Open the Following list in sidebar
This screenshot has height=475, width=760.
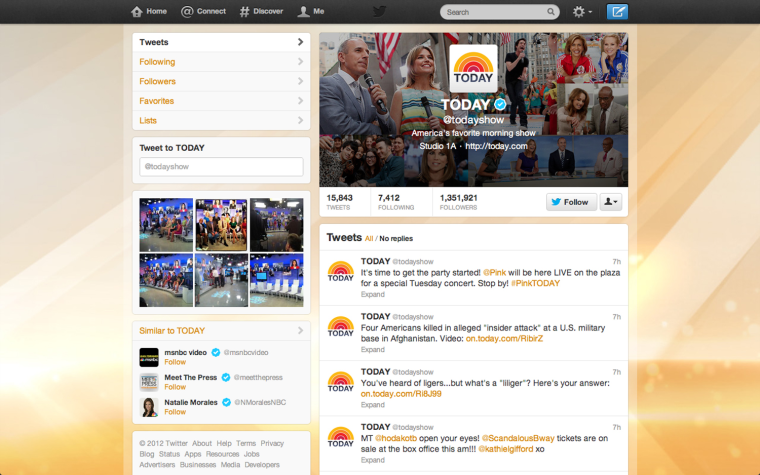[x=222, y=62]
